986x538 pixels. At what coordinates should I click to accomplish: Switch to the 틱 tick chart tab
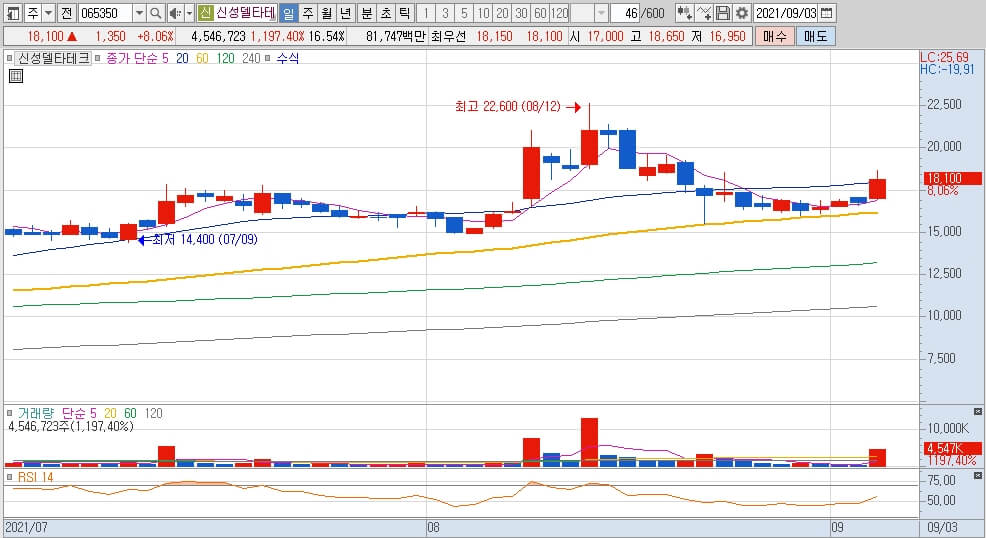pyautogui.click(x=404, y=13)
